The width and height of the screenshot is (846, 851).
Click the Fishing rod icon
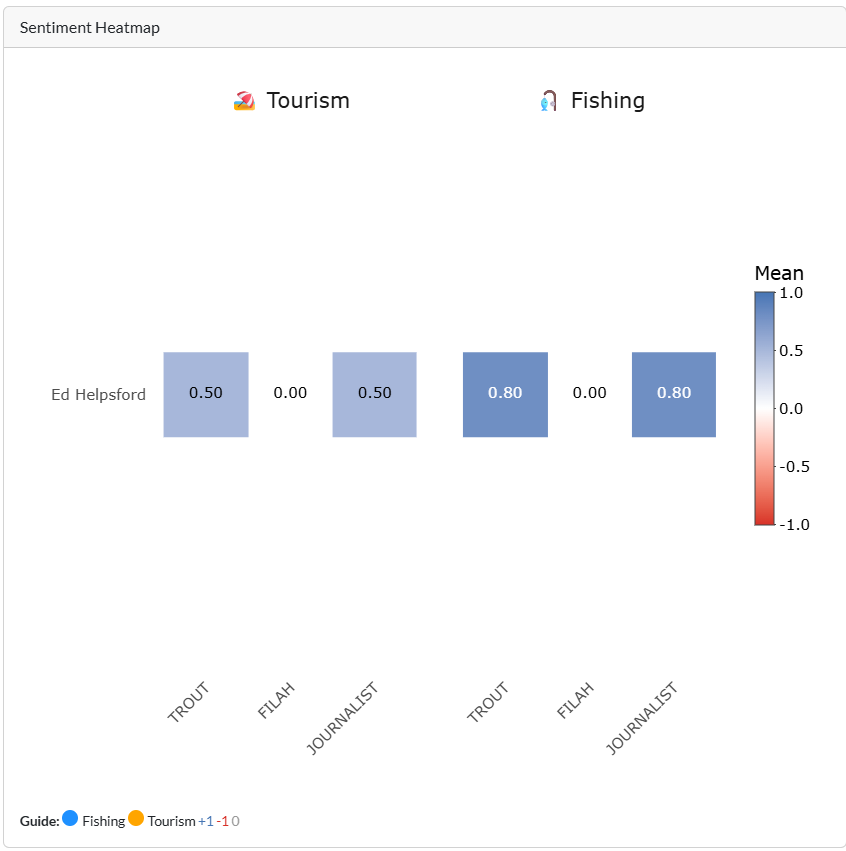point(548,101)
